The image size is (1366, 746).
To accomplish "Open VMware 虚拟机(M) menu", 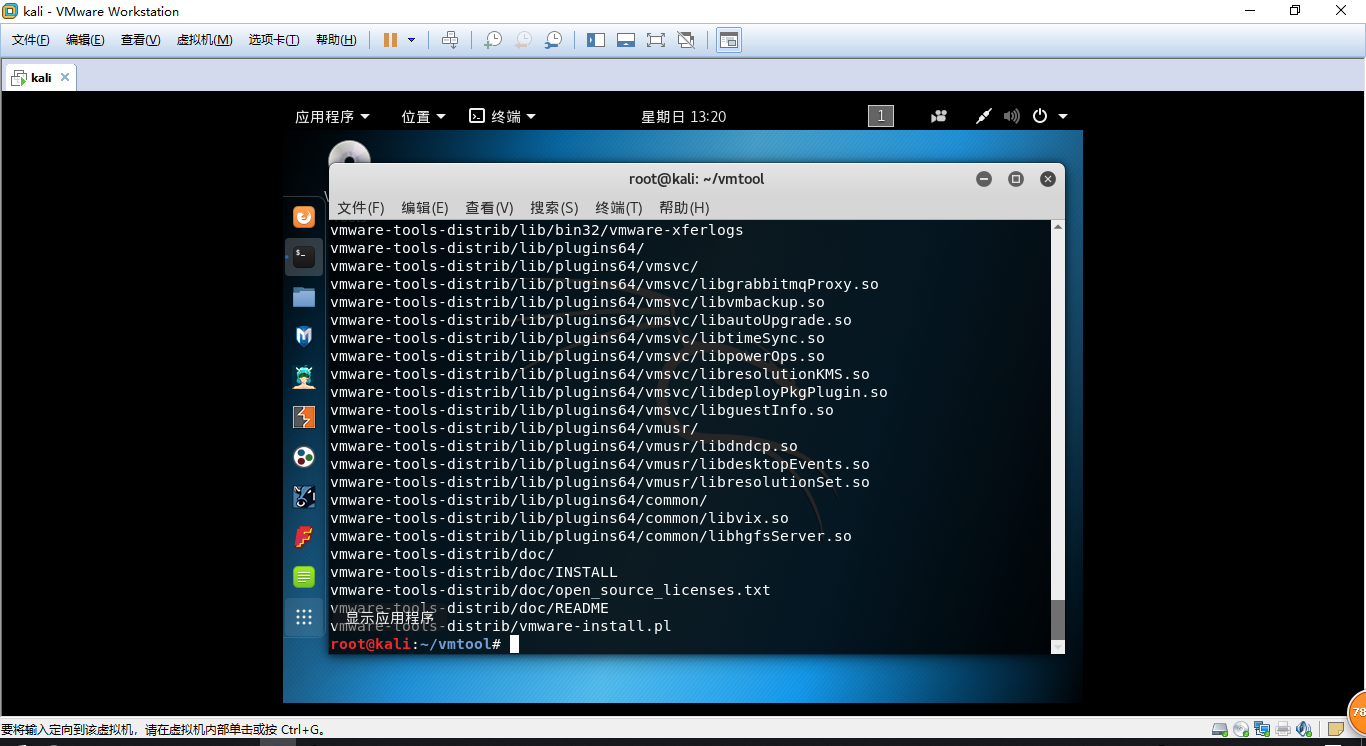I will point(204,40).
